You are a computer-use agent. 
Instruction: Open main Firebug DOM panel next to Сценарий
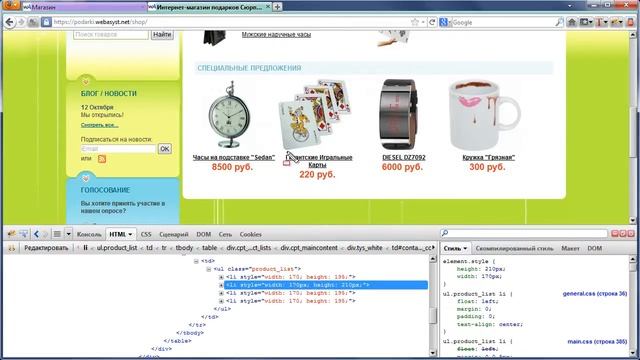pyautogui.click(x=204, y=234)
